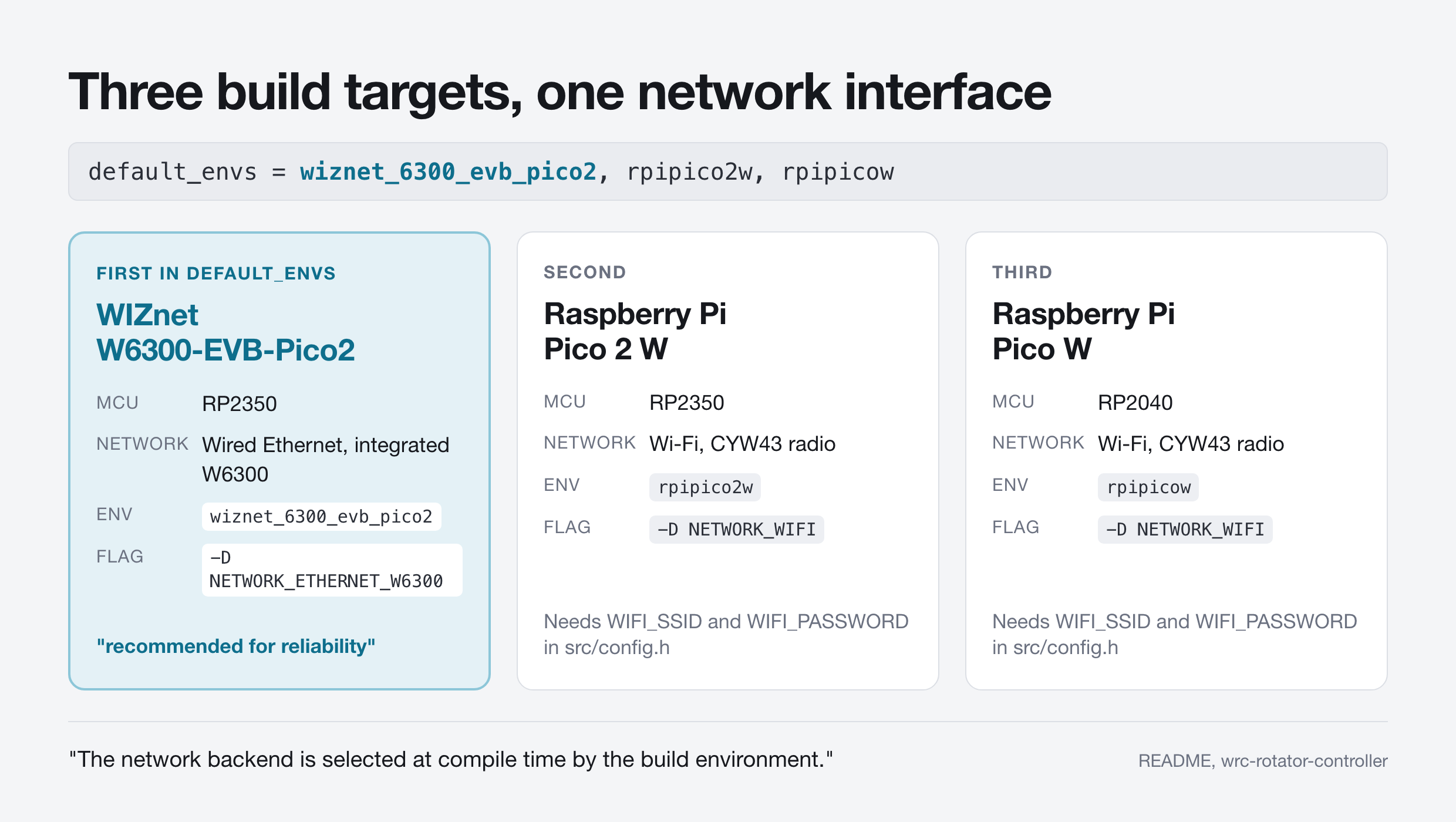
Task: Click the 'ENV' label in the WIZnet card
Action: pos(114,514)
